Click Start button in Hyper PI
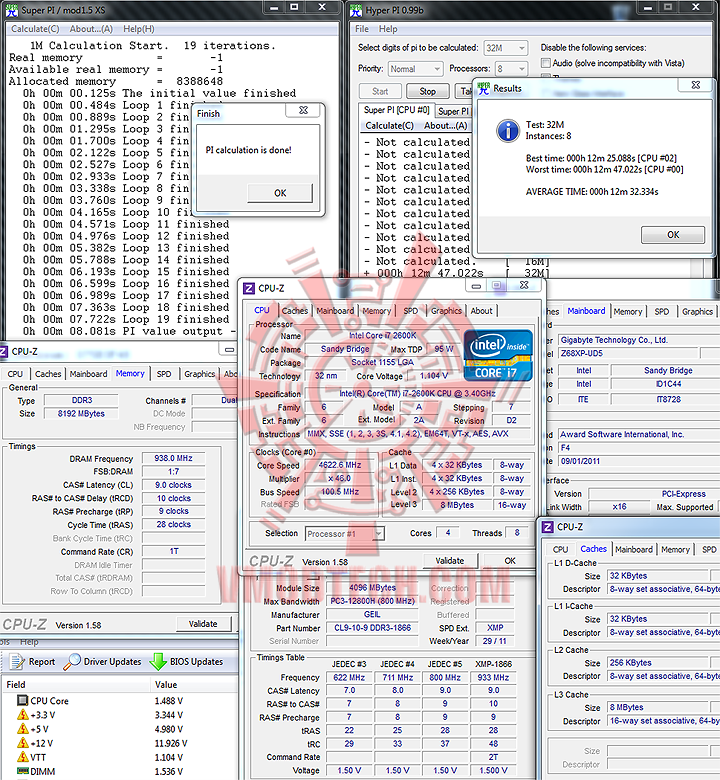 (x=380, y=92)
